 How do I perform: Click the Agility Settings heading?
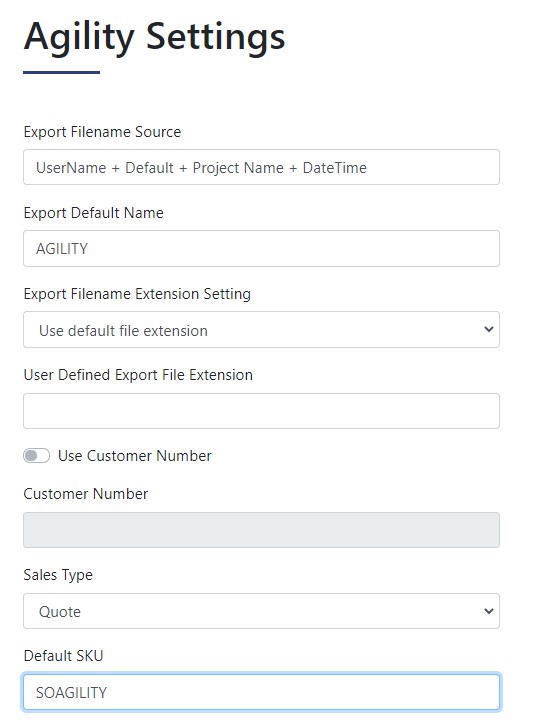pos(154,38)
